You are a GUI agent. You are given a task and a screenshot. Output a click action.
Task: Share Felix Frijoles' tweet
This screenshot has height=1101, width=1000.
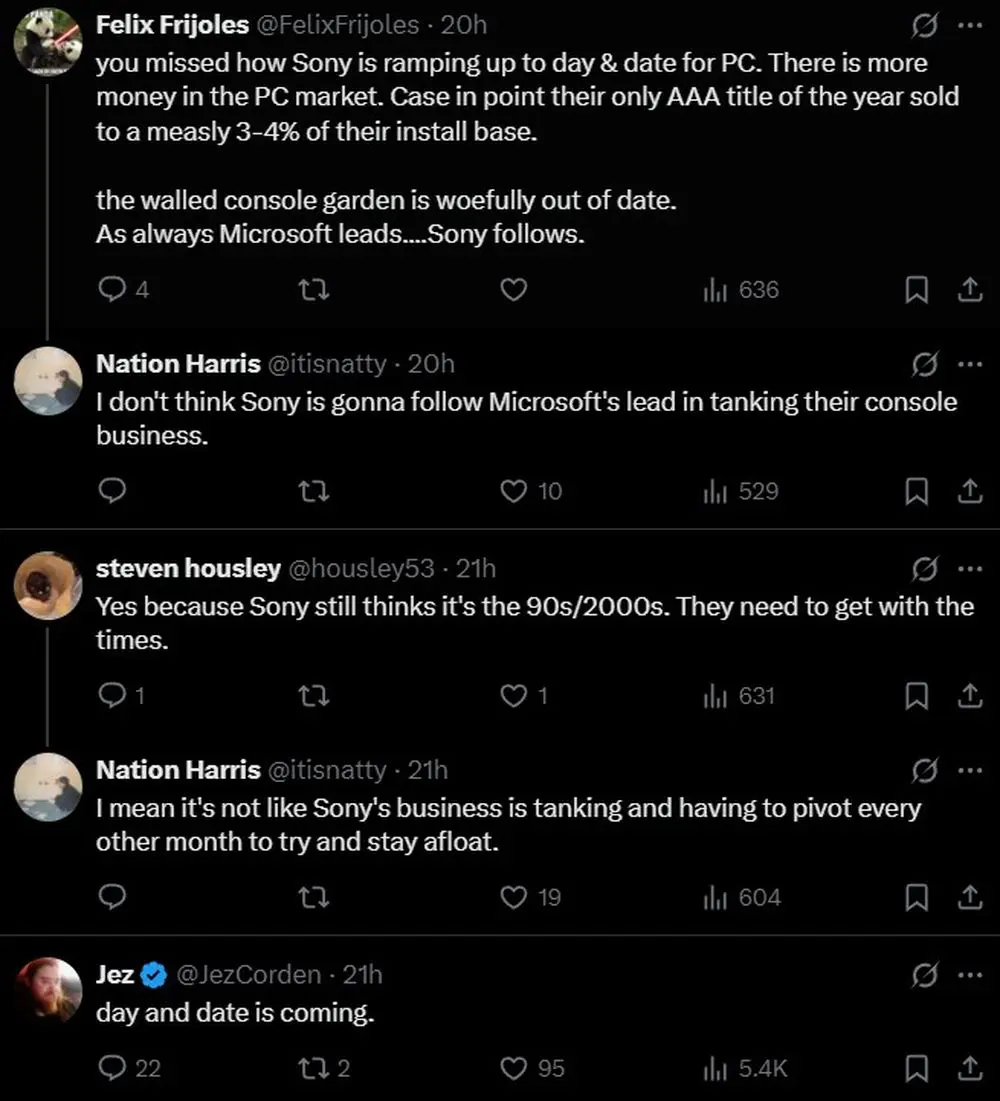point(968,290)
